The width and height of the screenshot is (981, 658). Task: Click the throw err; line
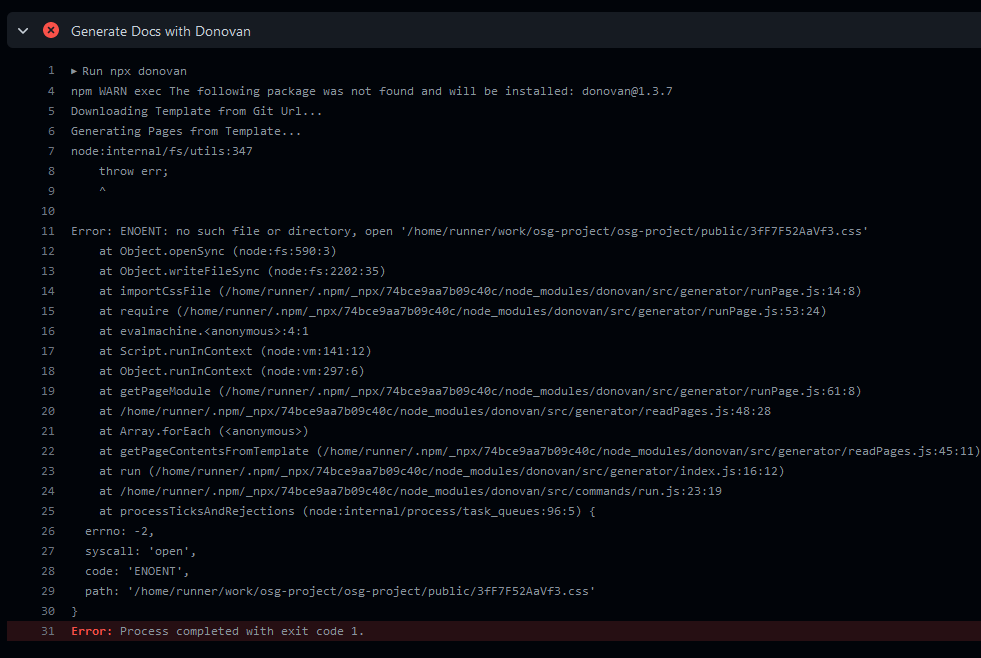(134, 171)
